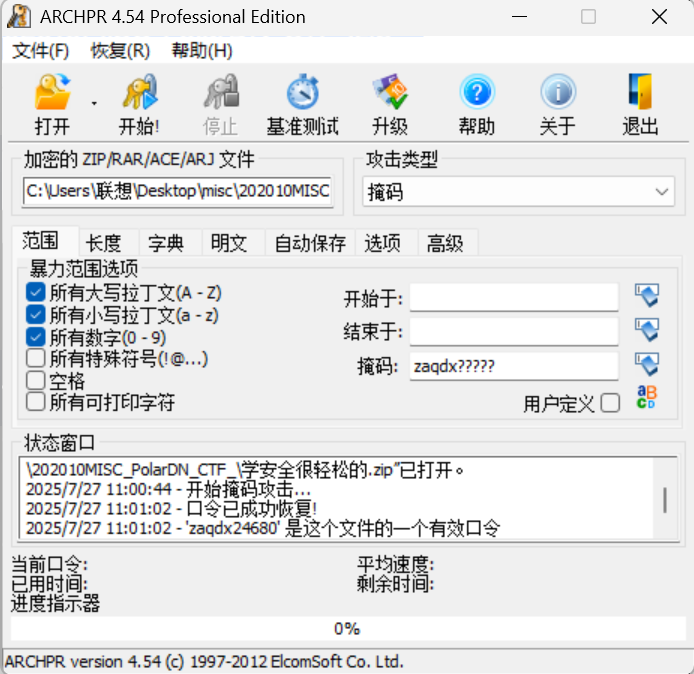This screenshot has width=694, height=674.
Task: Click the 结束于 input field
Action: click(514, 331)
